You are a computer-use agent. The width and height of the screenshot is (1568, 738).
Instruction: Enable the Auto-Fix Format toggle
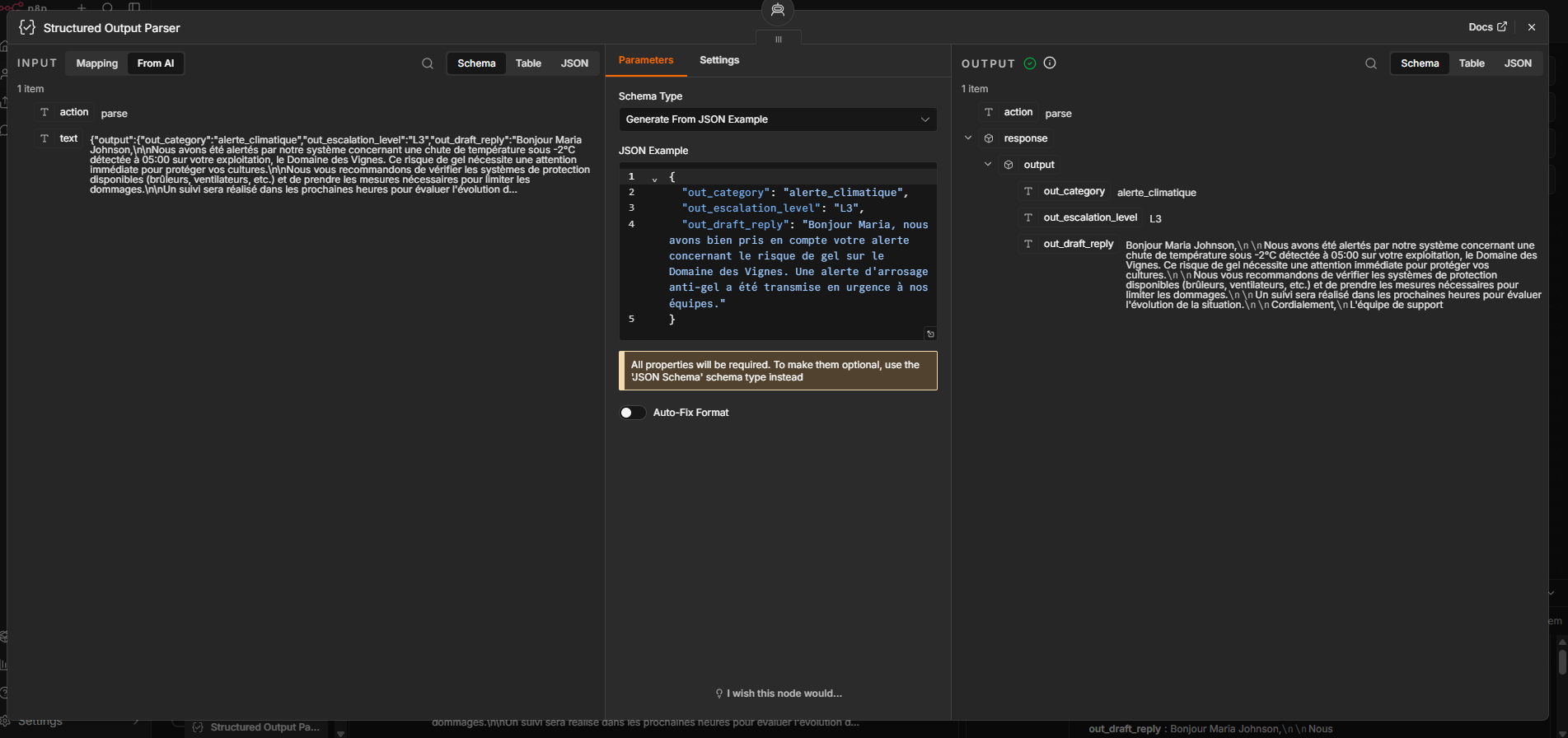click(633, 413)
